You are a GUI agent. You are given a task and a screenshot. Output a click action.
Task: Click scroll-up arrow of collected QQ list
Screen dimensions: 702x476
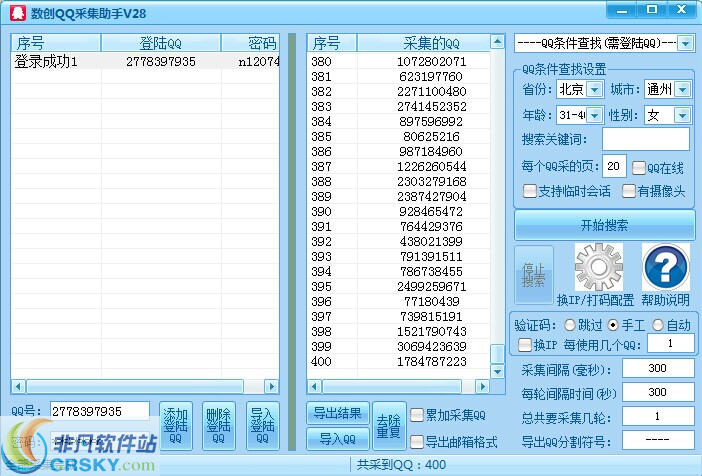pyautogui.click(x=497, y=42)
